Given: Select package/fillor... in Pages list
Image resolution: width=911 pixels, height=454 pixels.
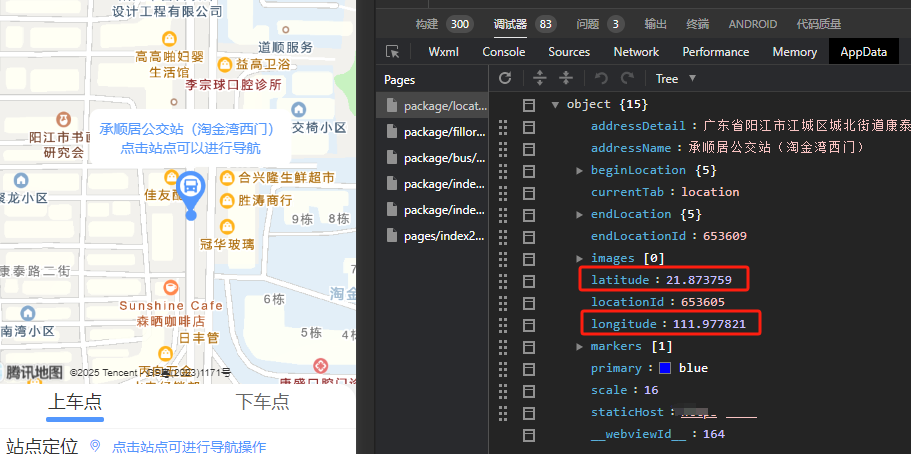Looking at the screenshot, I should [432, 132].
